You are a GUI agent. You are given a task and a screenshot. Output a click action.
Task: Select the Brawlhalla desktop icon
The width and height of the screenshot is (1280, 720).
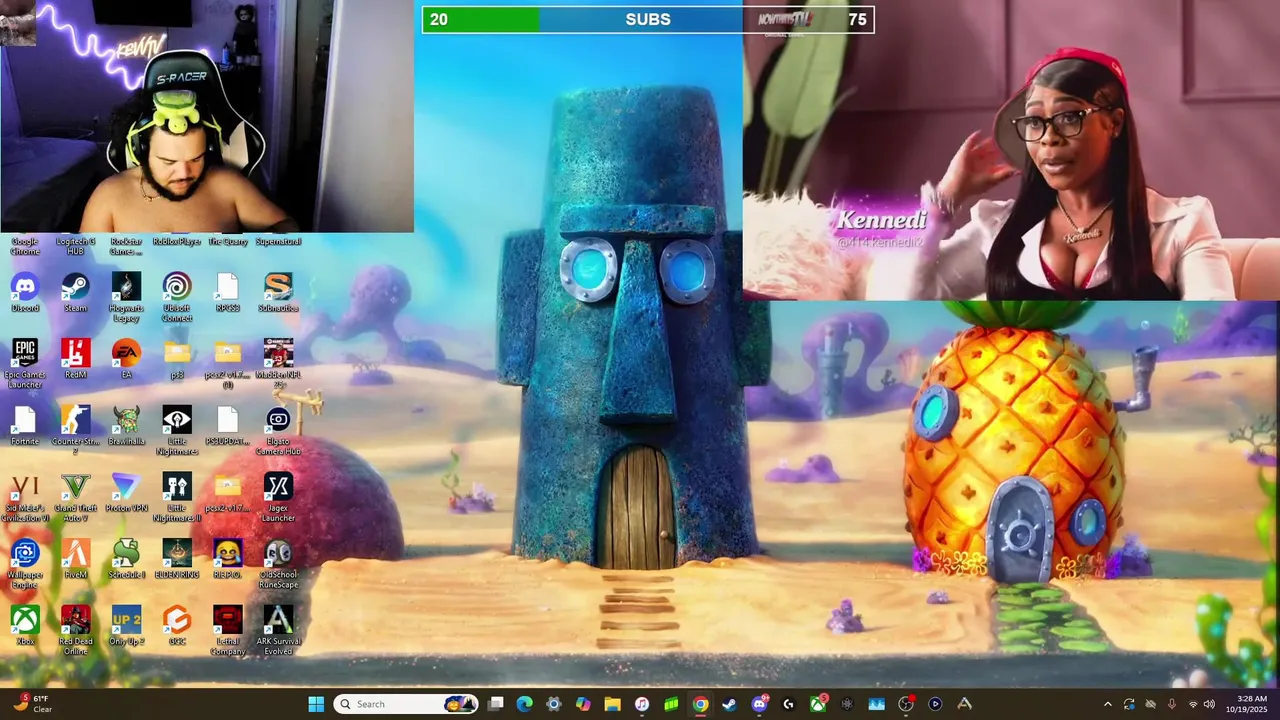[x=126, y=426]
